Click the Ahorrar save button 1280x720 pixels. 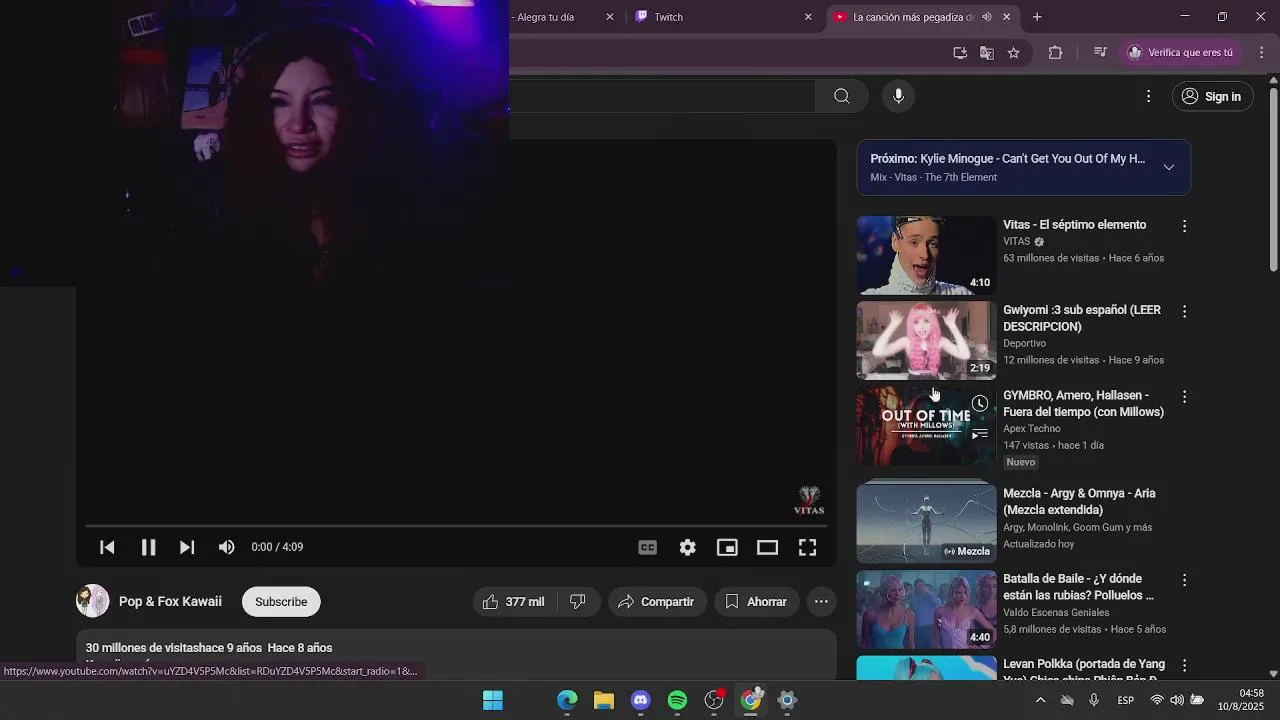pyautogui.click(x=757, y=601)
